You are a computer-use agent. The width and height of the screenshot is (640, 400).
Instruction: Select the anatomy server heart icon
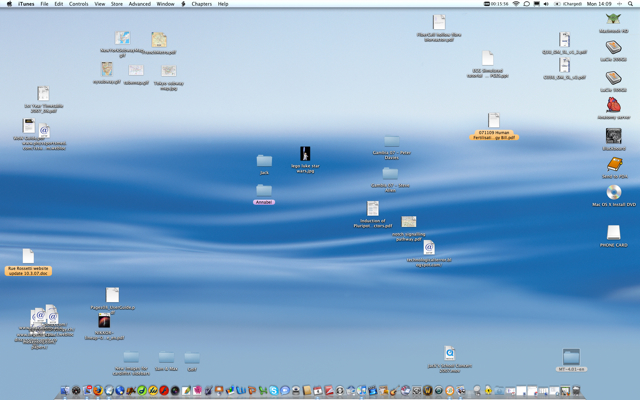tap(613, 105)
